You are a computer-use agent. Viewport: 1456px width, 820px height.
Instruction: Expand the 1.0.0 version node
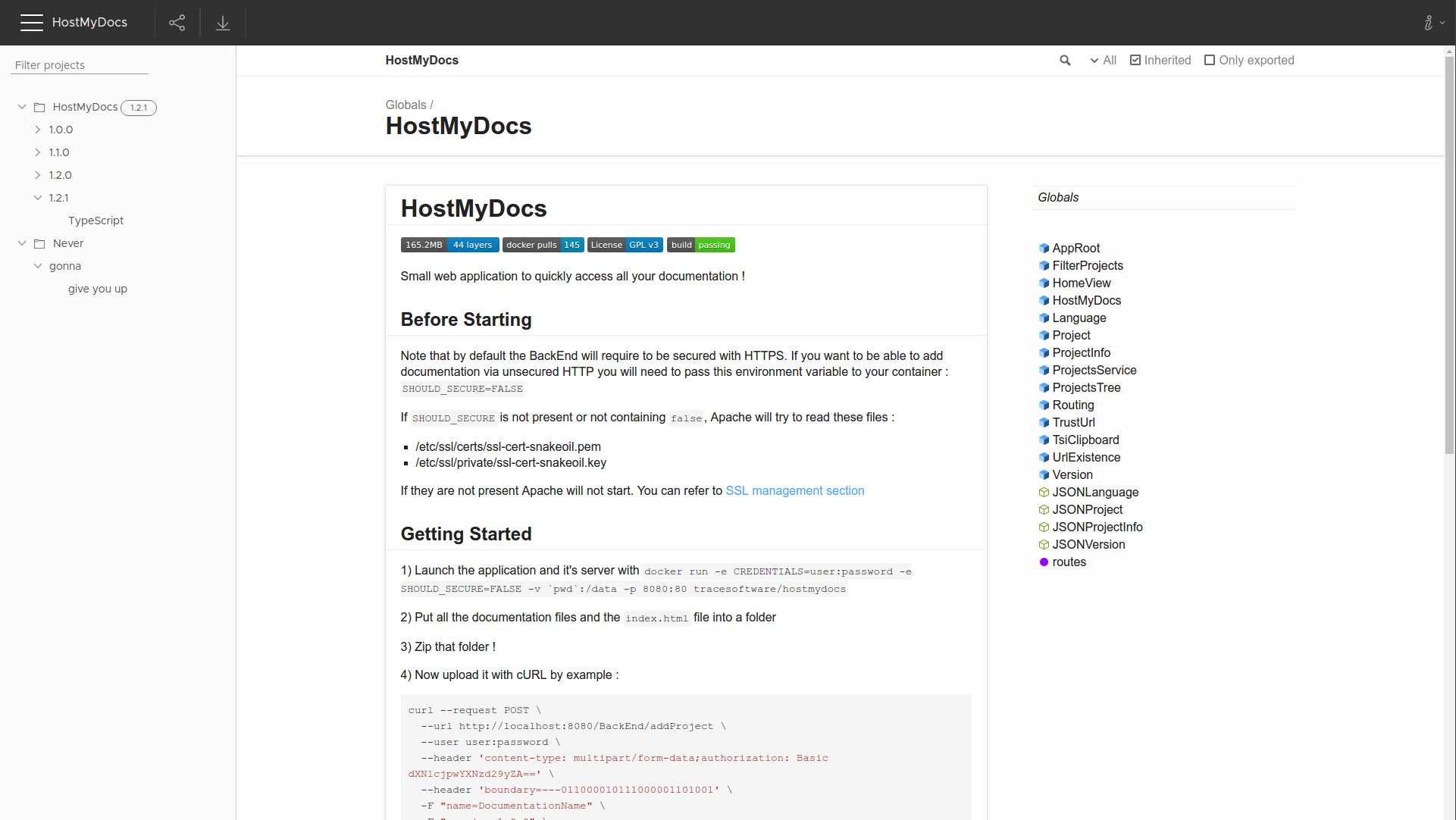38,130
